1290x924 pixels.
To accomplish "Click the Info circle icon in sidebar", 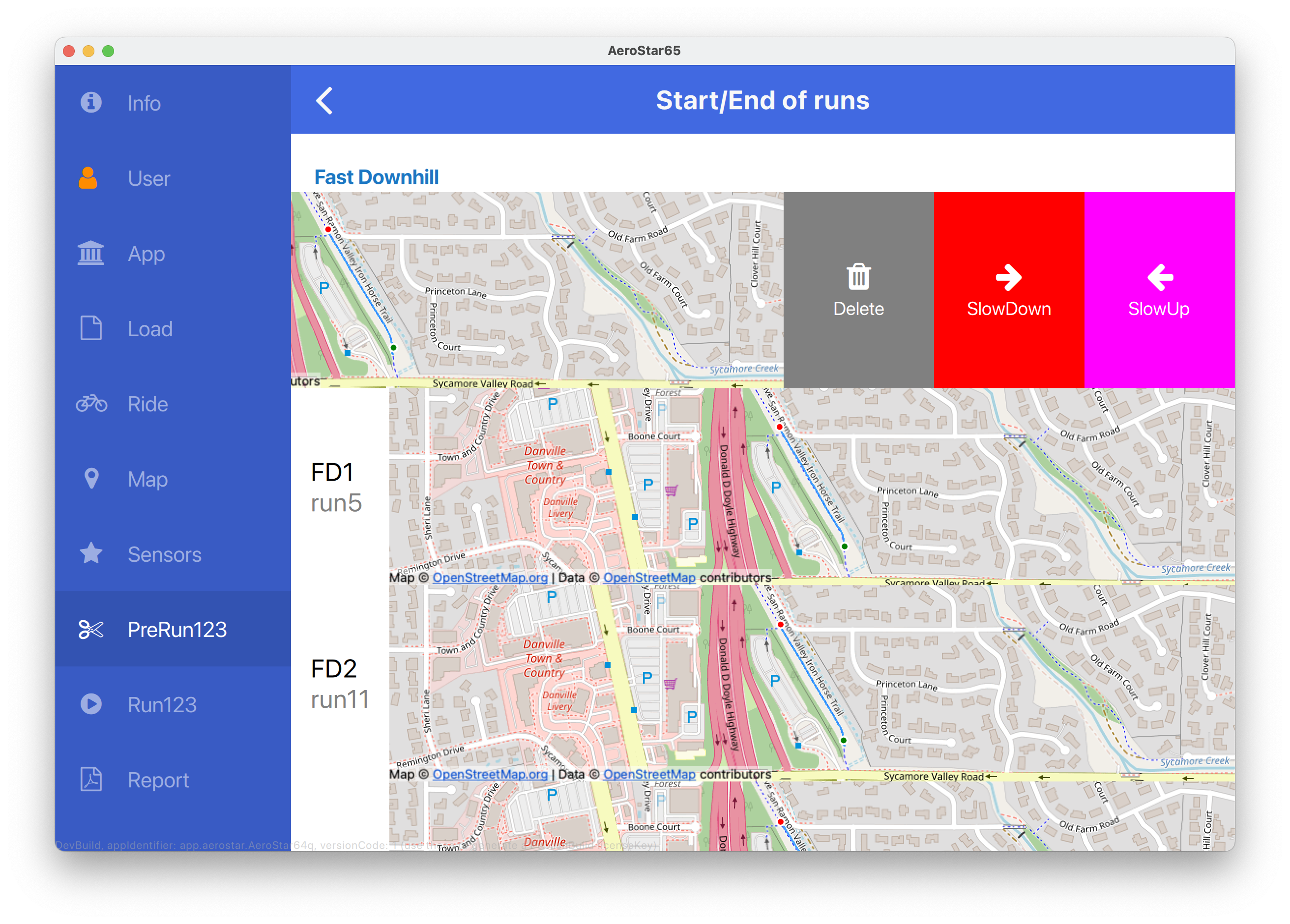I will tap(91, 102).
